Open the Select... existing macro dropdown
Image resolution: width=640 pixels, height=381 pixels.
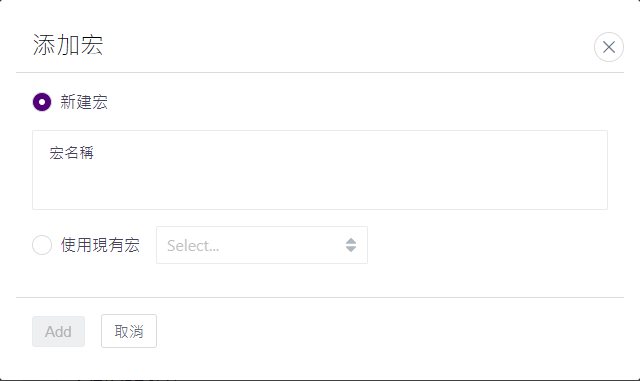[x=262, y=245]
